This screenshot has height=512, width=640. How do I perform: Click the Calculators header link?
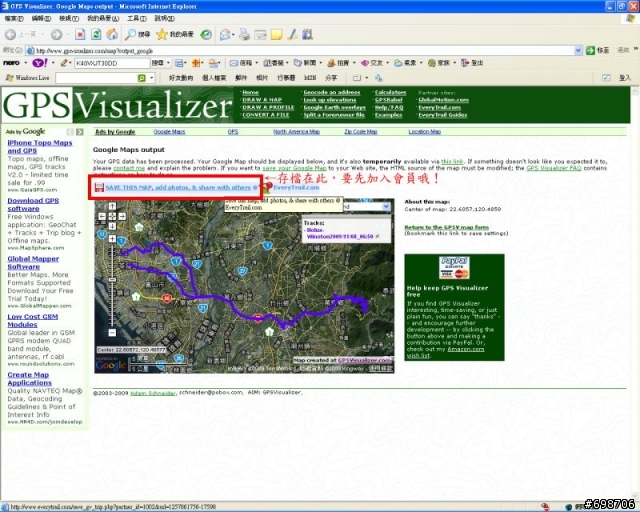(391, 92)
